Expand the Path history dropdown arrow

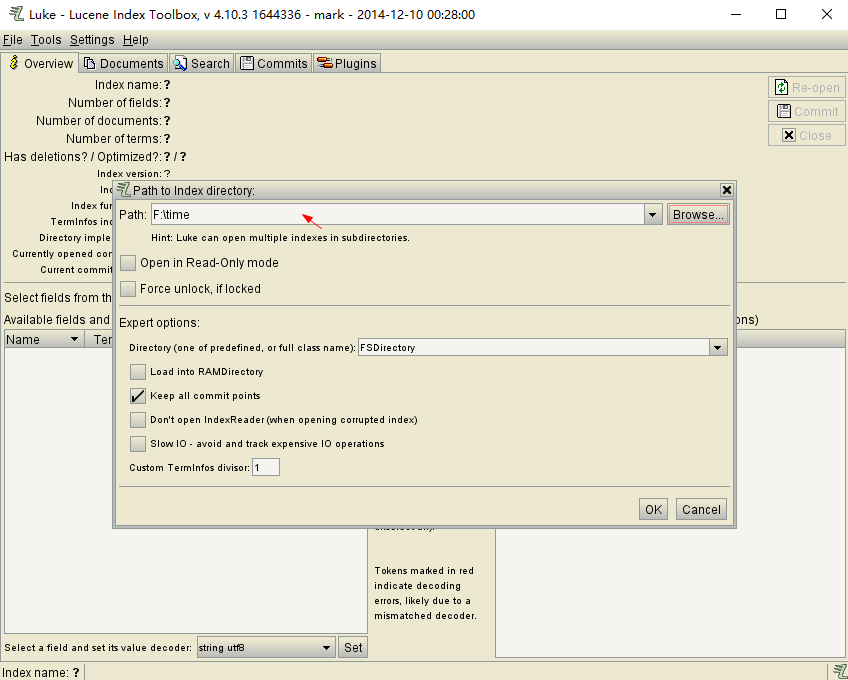click(652, 215)
